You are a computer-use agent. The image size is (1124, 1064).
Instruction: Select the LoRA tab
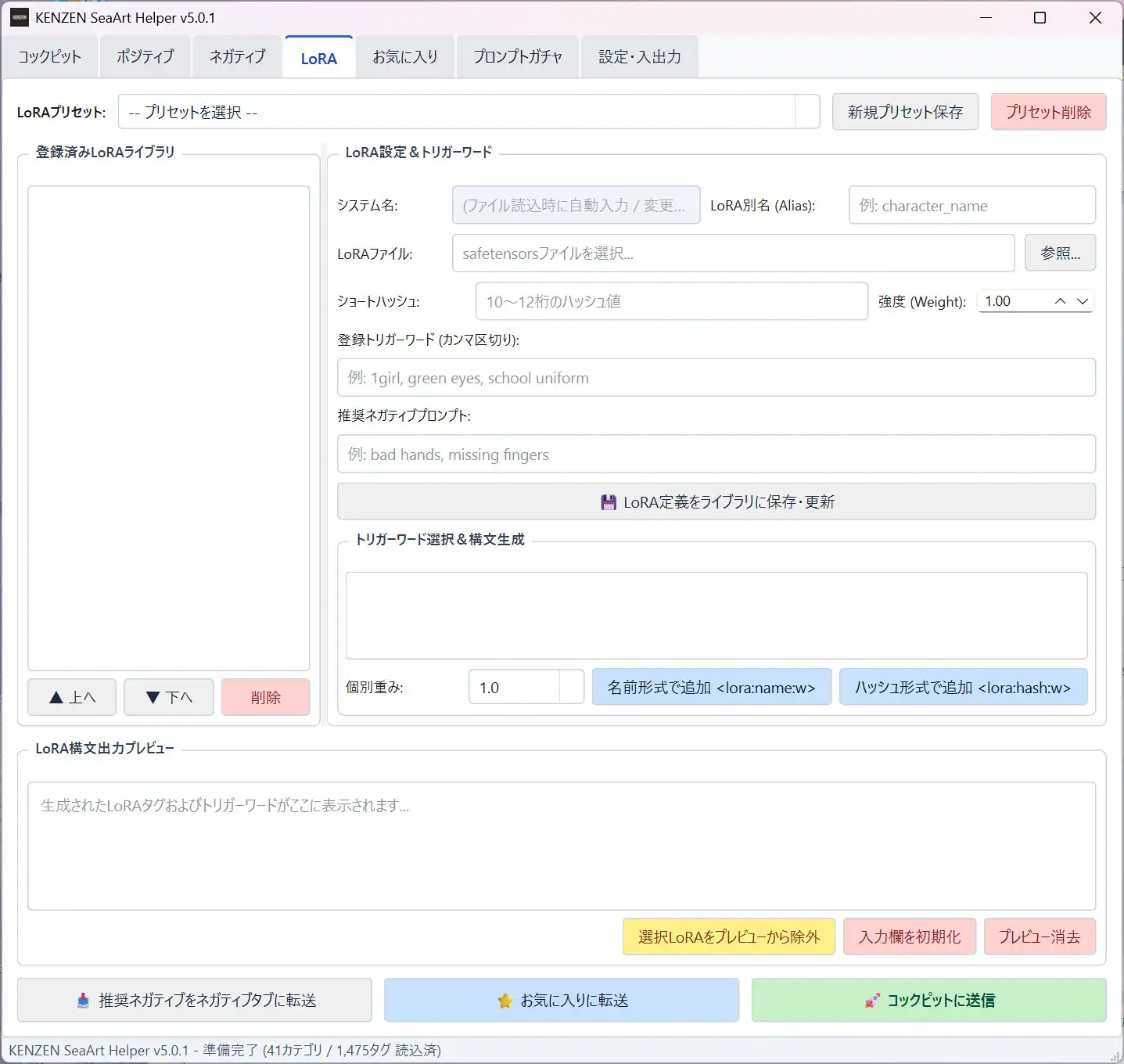tap(319, 58)
